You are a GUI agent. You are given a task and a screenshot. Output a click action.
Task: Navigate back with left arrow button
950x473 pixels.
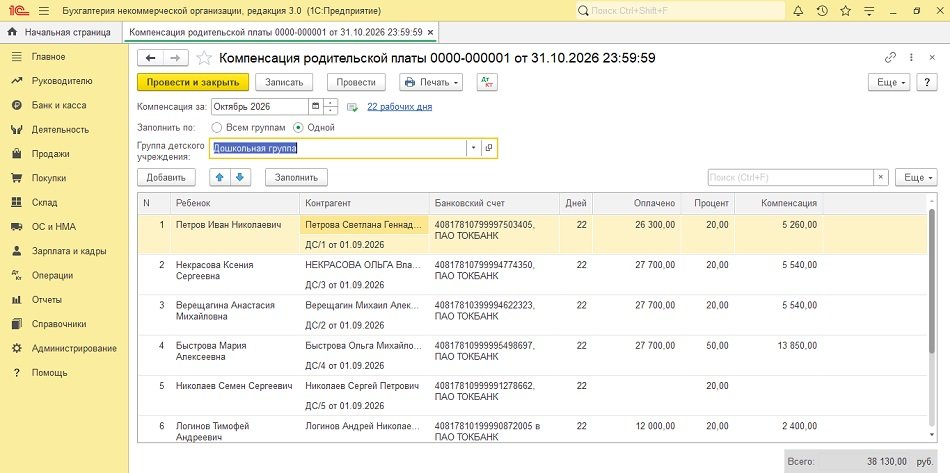point(151,58)
